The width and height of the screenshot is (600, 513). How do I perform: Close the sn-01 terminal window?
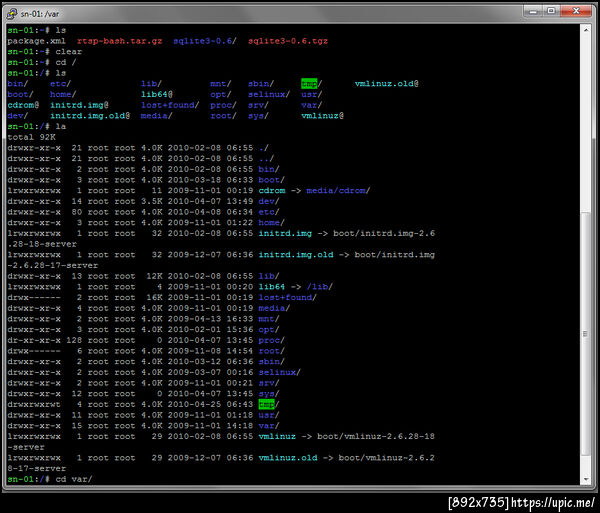[x=576, y=11]
